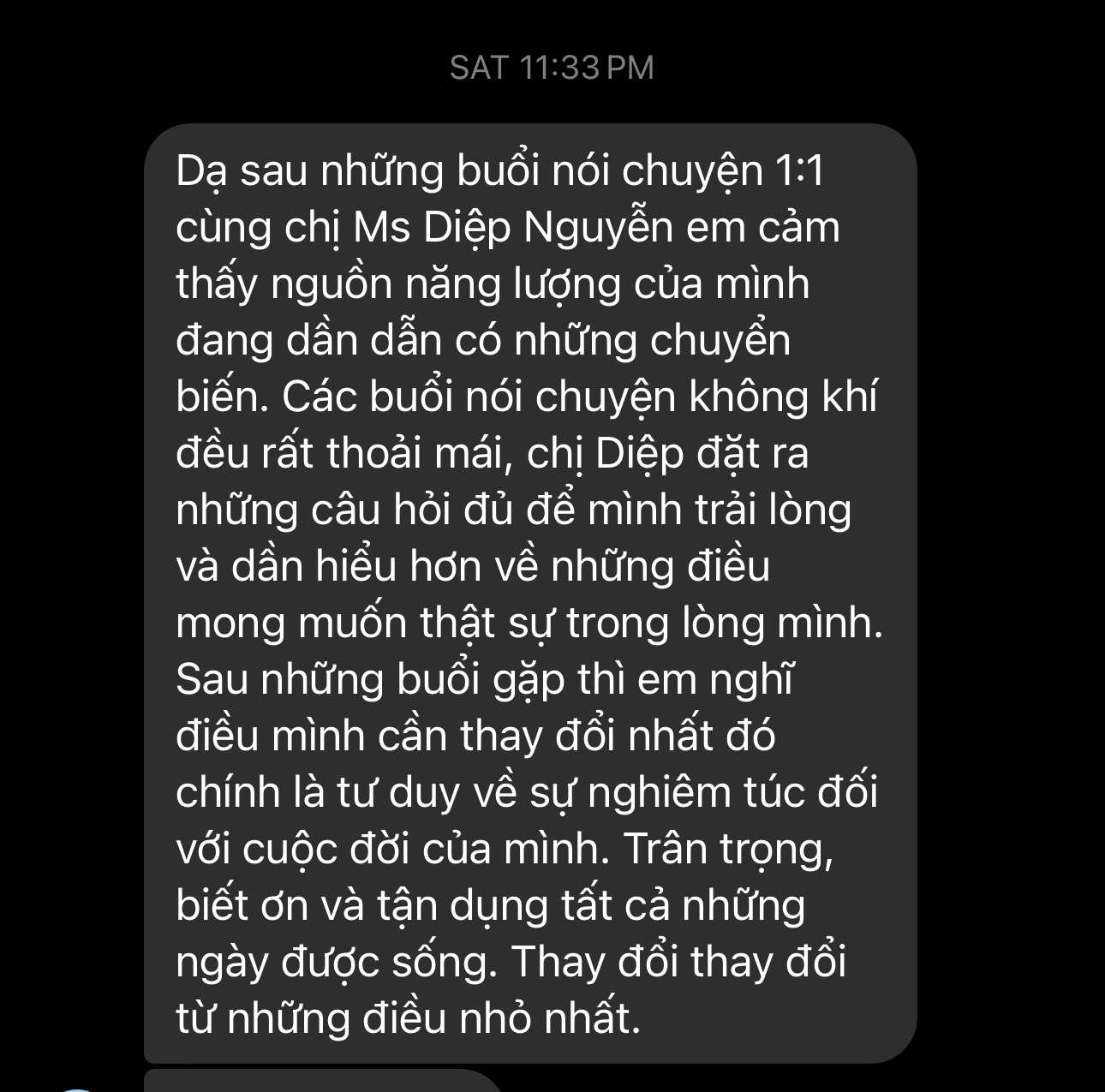This screenshot has width=1105, height=1092.
Task: Click the line 'những câu hỏi đủ để mình trải lòng'
Action: pyautogui.click(x=514, y=511)
